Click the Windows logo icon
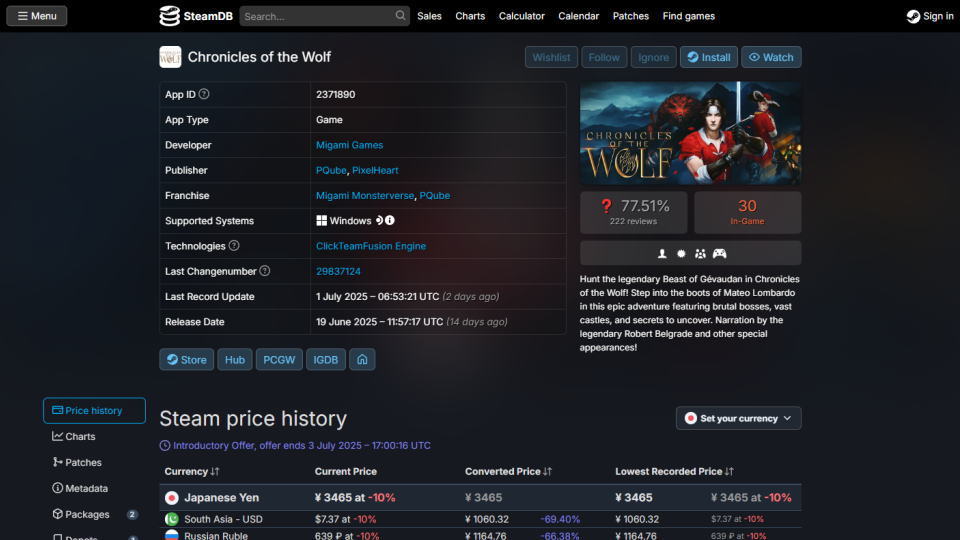Image resolution: width=960 pixels, height=540 pixels. 321,220
